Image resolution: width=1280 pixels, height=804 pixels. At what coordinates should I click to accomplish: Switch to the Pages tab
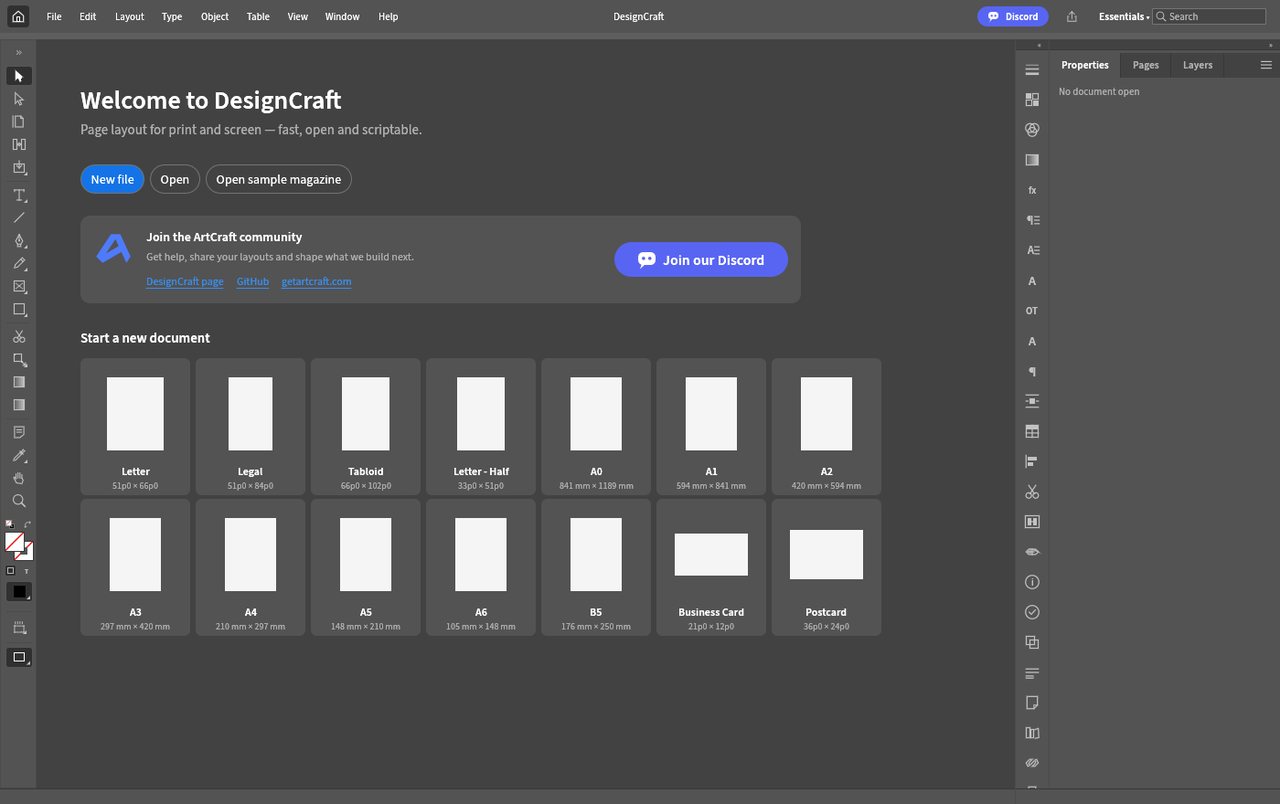1146,65
